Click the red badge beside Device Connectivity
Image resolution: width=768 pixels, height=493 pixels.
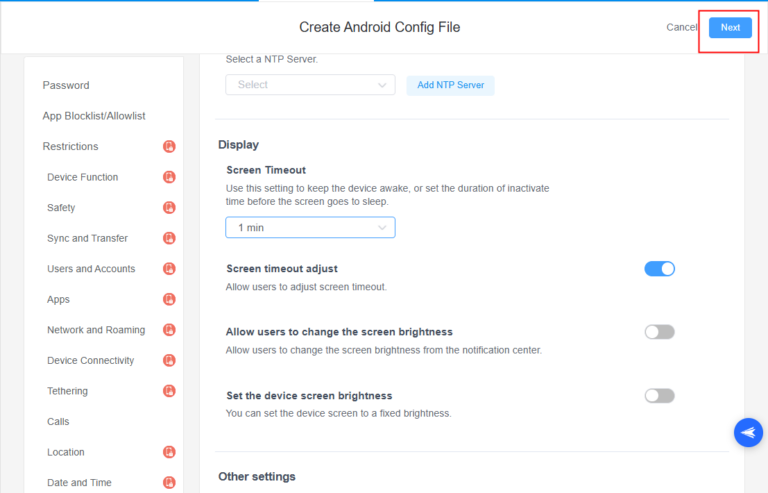169,360
